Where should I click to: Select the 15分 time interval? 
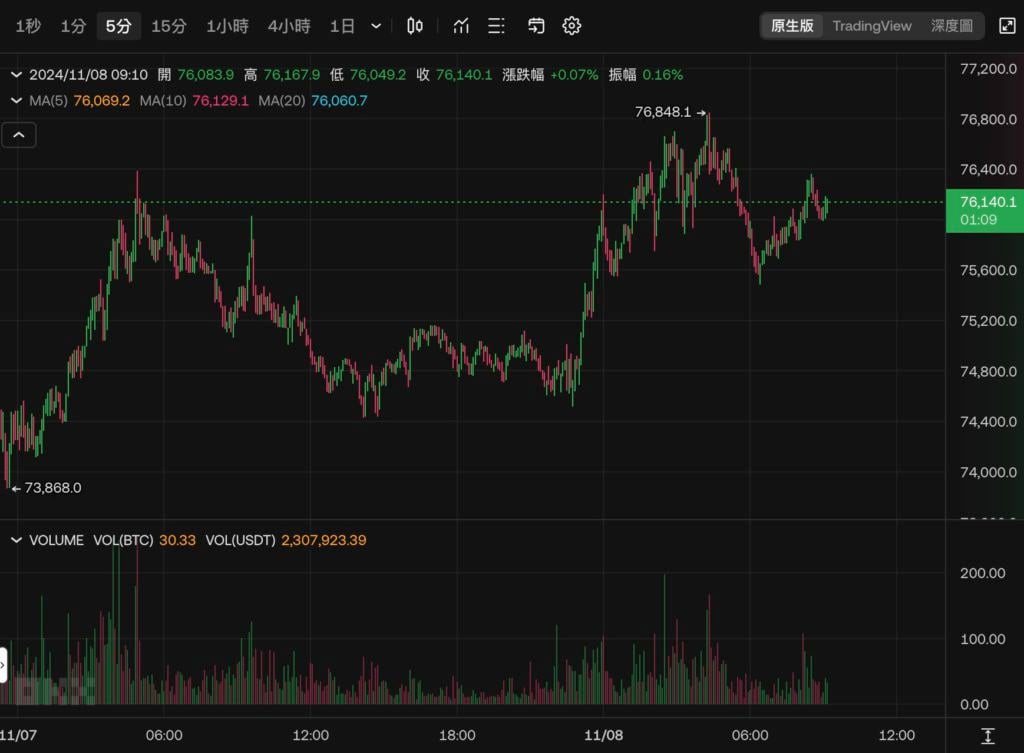169,26
